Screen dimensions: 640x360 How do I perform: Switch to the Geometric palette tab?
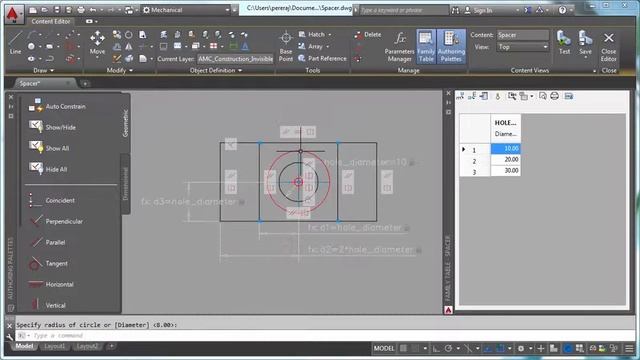pyautogui.click(x=125, y=123)
